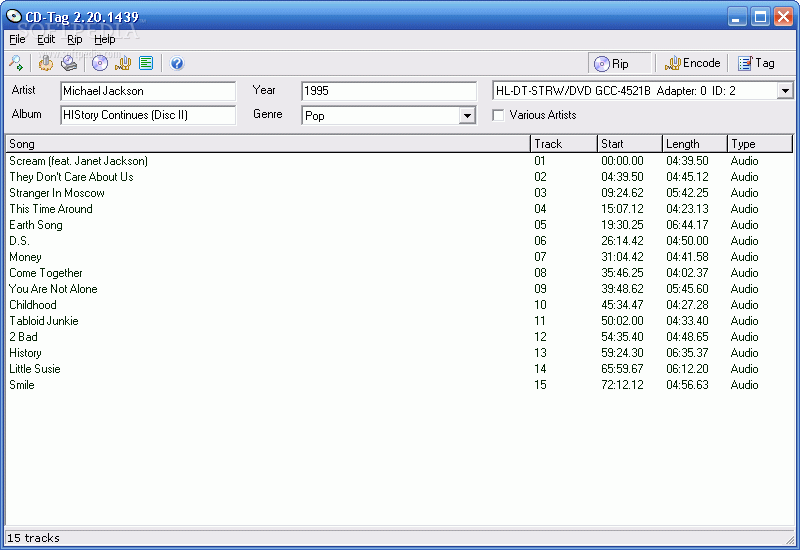Open the Rip menu
This screenshot has height=550, width=800.
[x=74, y=39]
